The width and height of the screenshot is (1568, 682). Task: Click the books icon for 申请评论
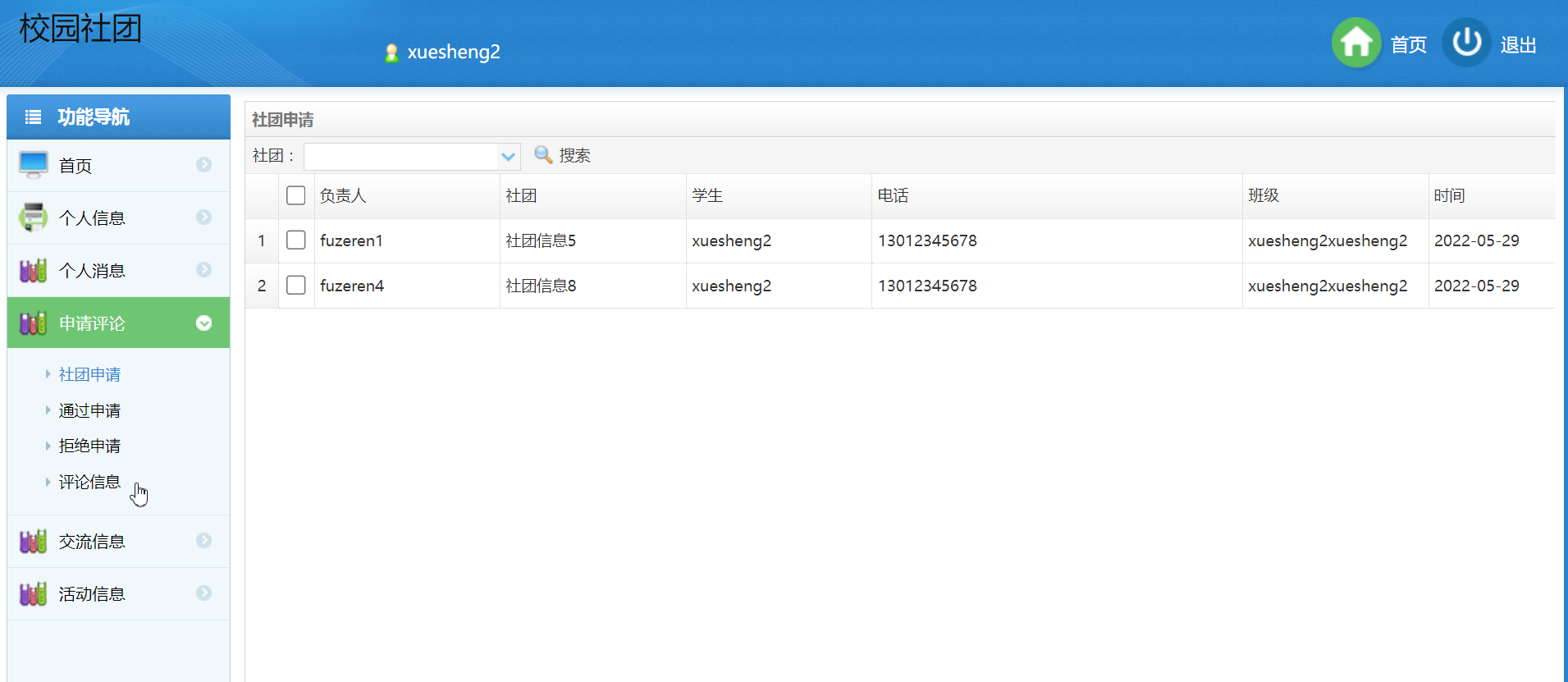[x=34, y=323]
